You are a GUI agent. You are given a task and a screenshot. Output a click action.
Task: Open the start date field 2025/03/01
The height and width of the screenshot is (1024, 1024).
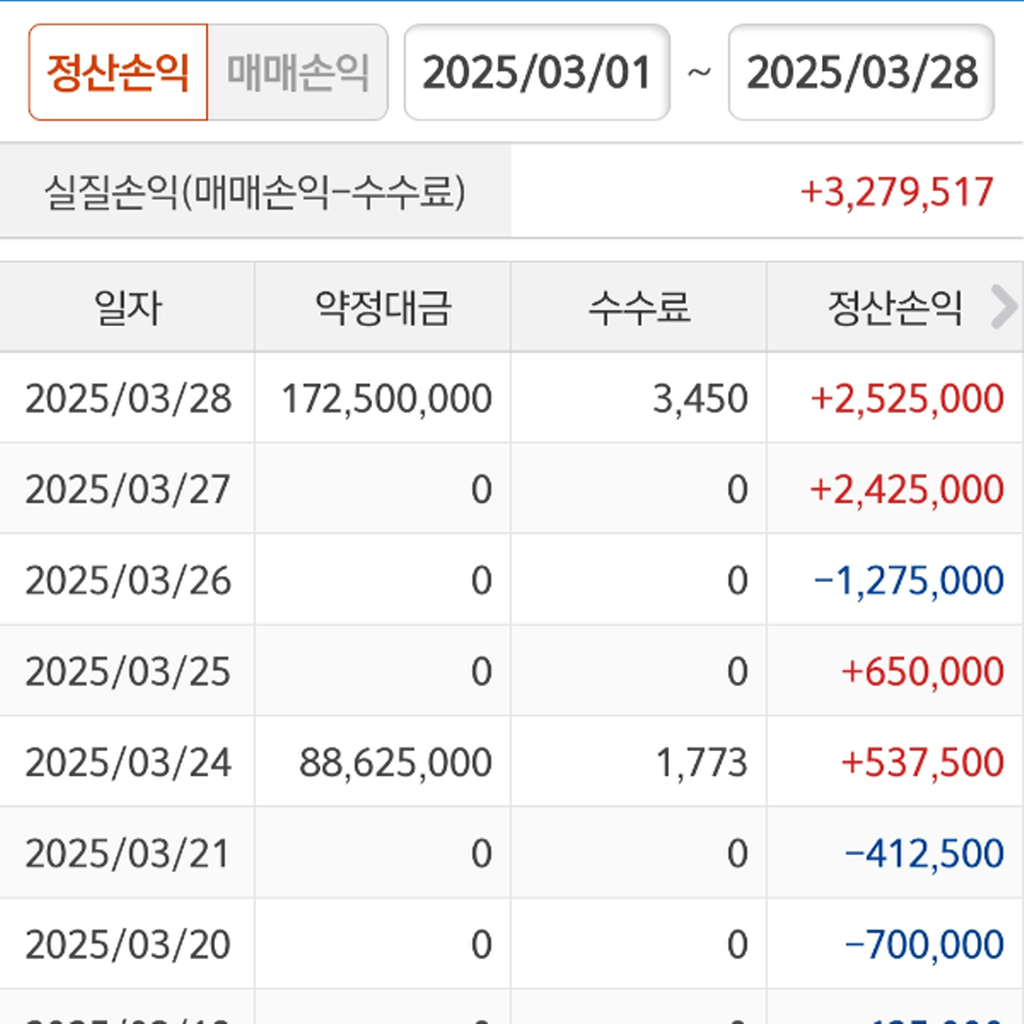click(537, 73)
